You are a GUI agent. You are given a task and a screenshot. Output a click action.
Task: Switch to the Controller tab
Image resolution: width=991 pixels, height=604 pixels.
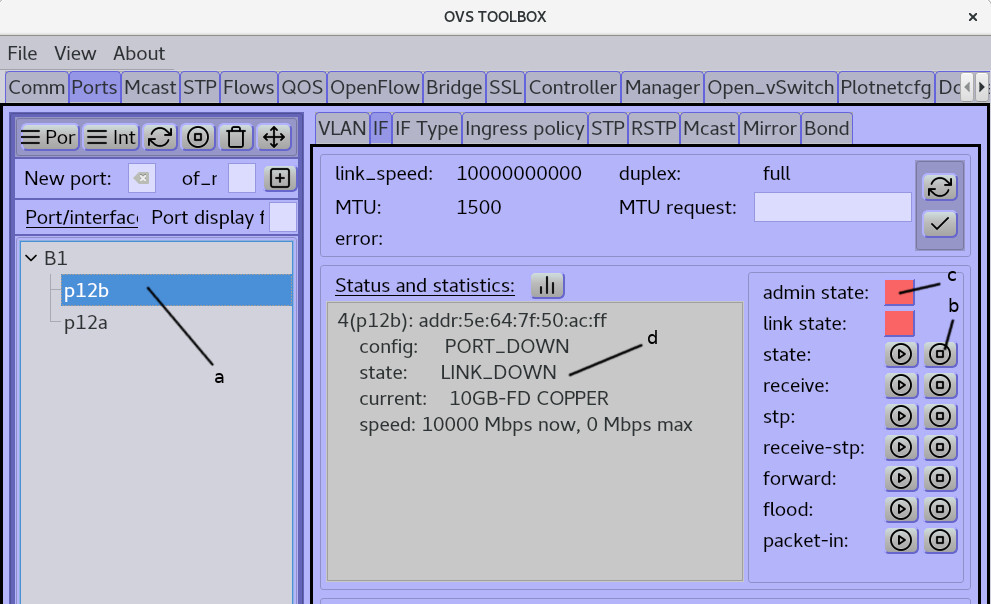pyautogui.click(x=573, y=87)
